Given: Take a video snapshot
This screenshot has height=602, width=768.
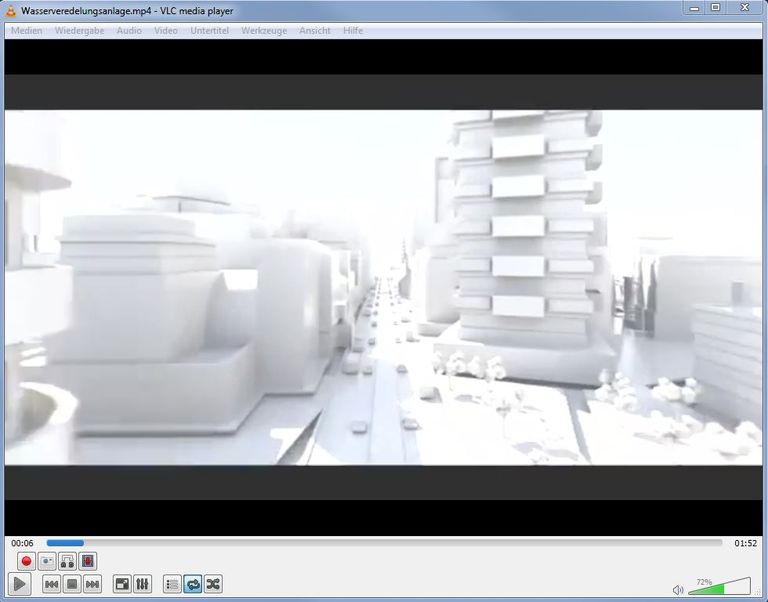Looking at the screenshot, I should [47, 561].
